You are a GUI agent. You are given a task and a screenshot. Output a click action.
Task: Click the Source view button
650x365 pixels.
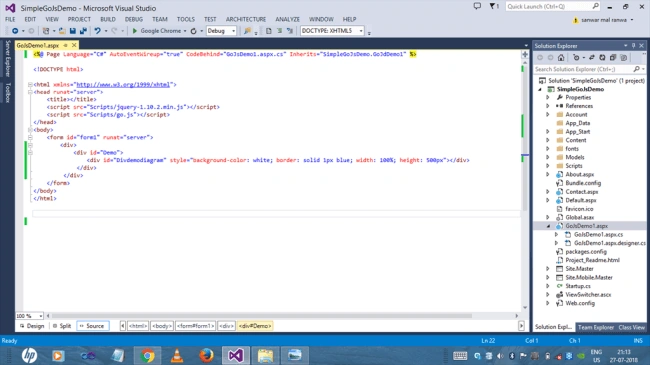coord(92,326)
